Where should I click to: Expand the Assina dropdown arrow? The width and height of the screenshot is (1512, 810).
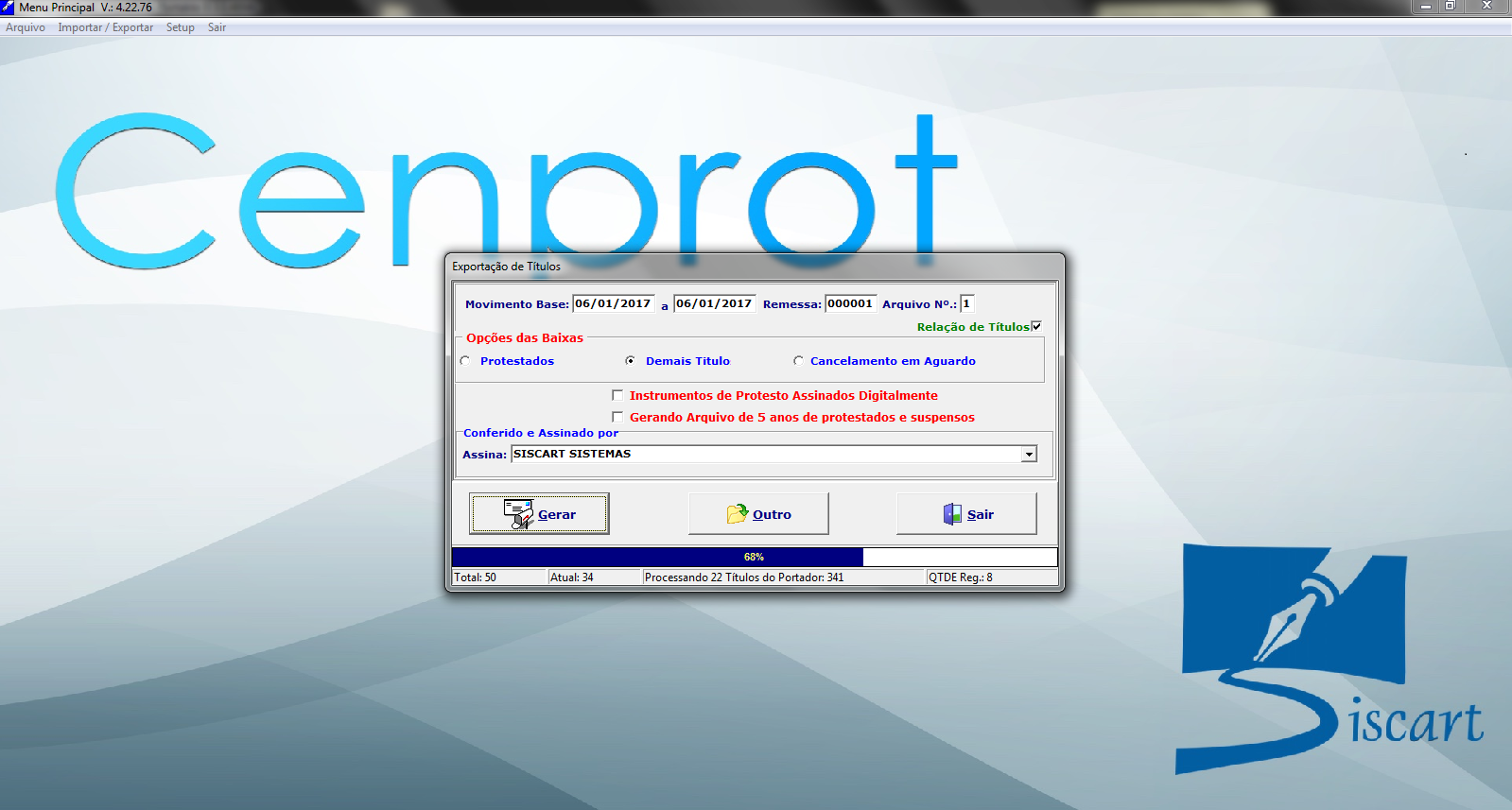[x=1029, y=455]
